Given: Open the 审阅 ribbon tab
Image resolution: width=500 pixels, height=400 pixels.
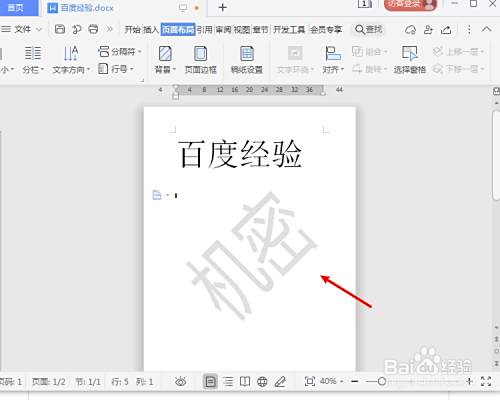Looking at the screenshot, I should tap(223, 30).
